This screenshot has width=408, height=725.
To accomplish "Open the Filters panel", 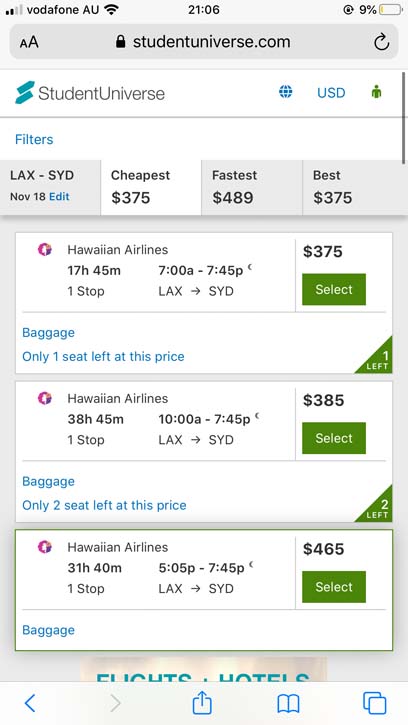I will [x=34, y=139].
